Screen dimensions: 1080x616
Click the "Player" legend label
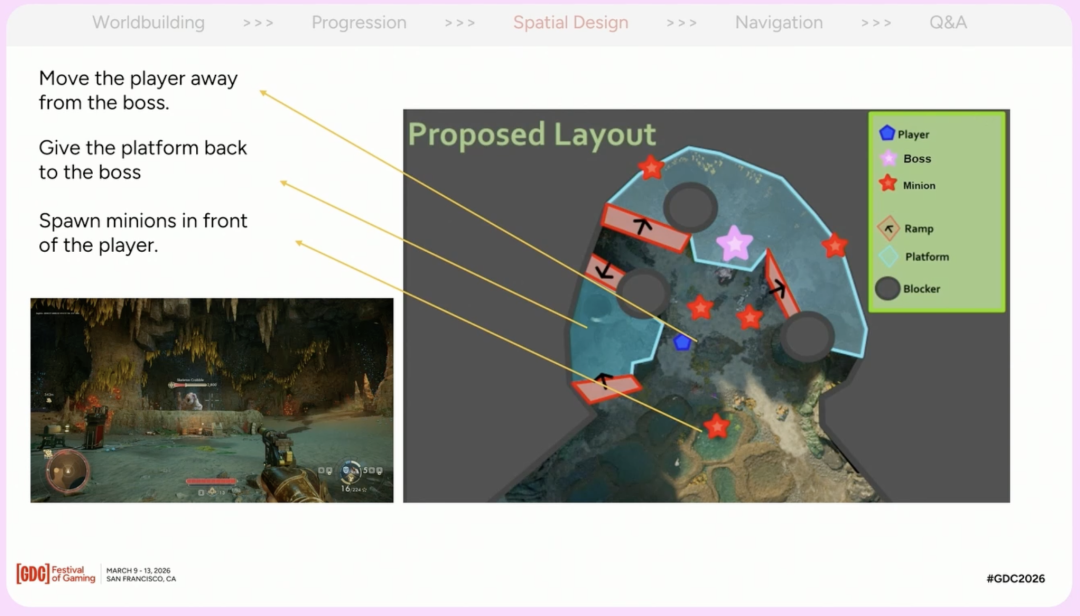point(913,134)
